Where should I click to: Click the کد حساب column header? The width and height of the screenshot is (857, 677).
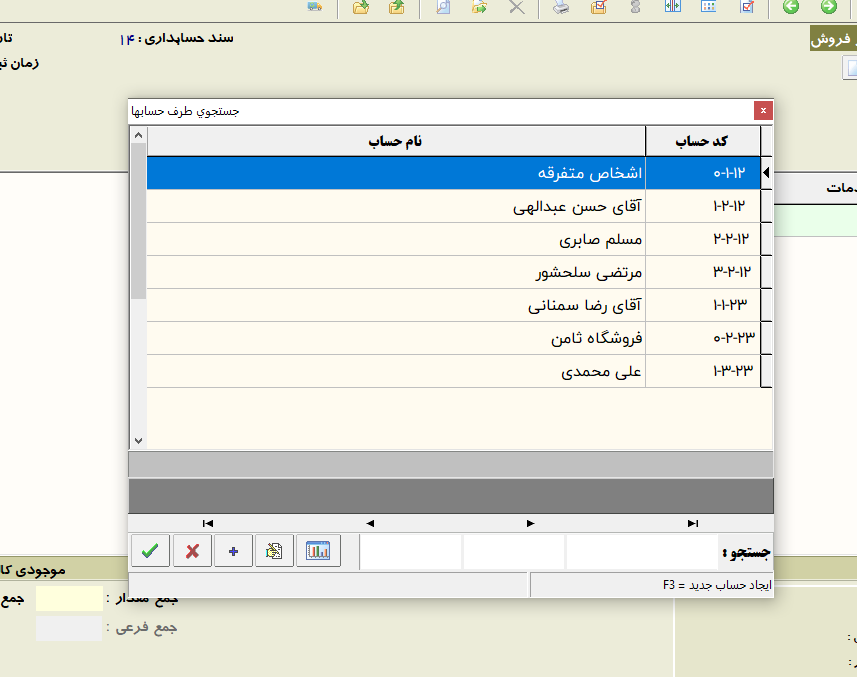(703, 141)
